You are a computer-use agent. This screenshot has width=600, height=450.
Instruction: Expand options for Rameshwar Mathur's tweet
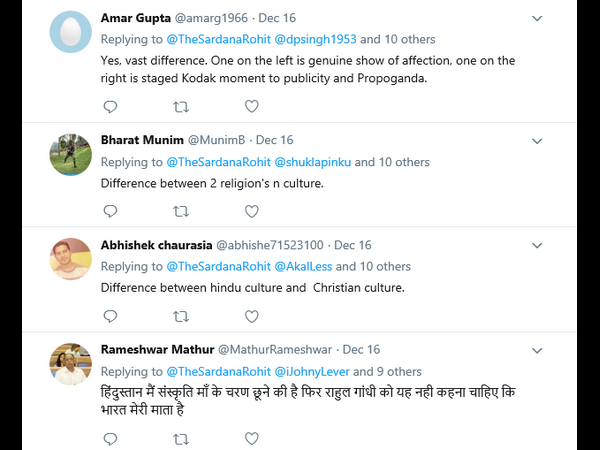click(x=537, y=350)
